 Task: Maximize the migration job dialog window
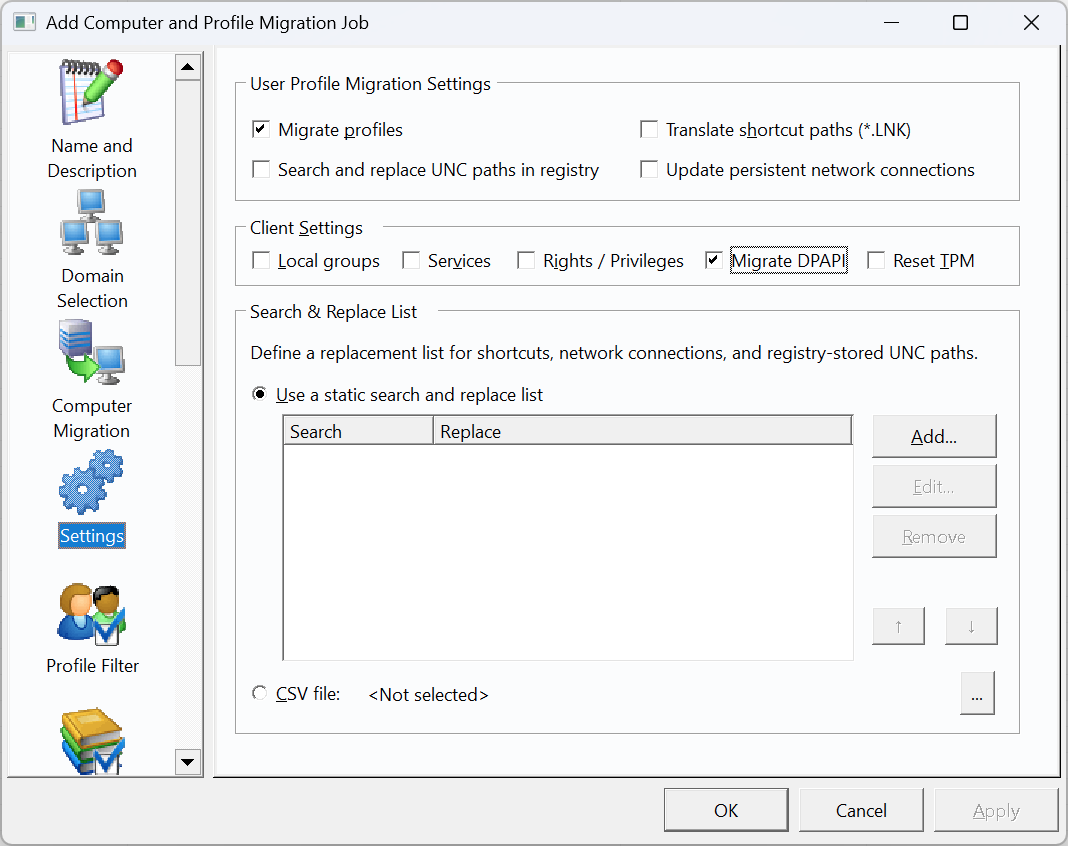click(960, 22)
